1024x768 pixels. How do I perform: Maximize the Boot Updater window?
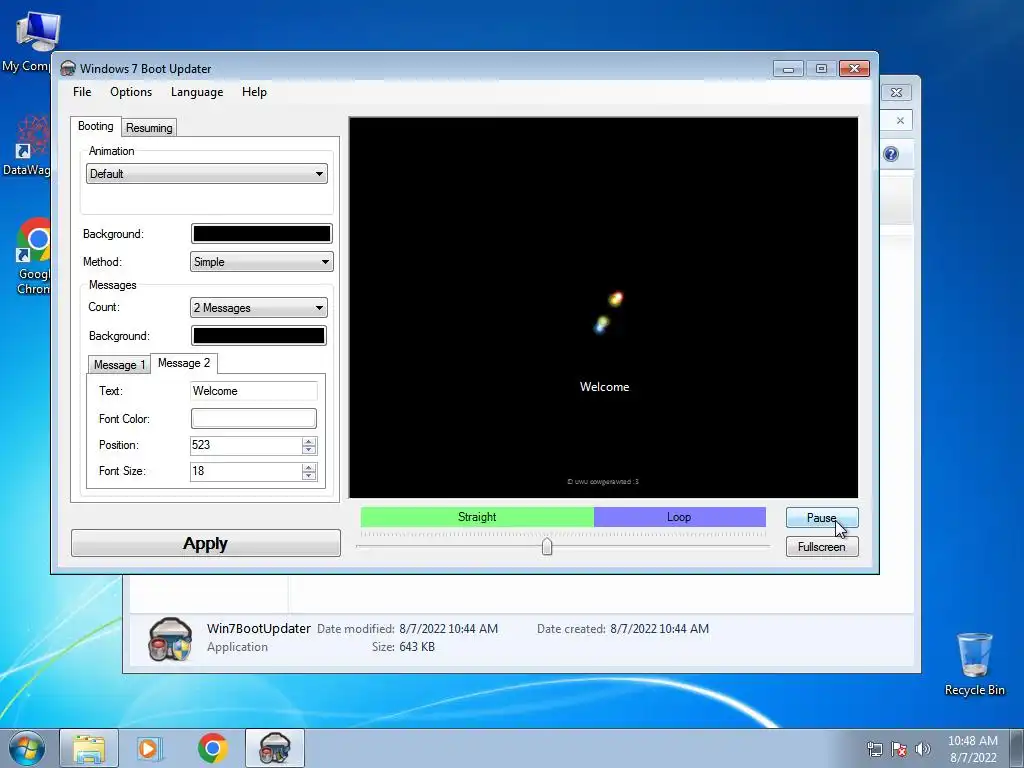[x=821, y=69]
